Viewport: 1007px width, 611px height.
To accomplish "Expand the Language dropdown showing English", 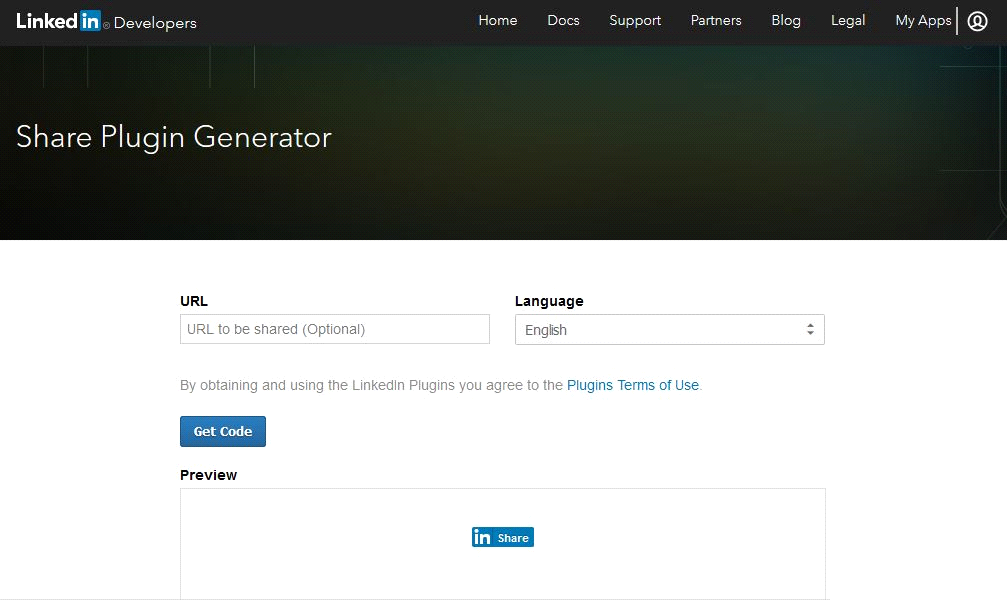I will tap(660, 330).
